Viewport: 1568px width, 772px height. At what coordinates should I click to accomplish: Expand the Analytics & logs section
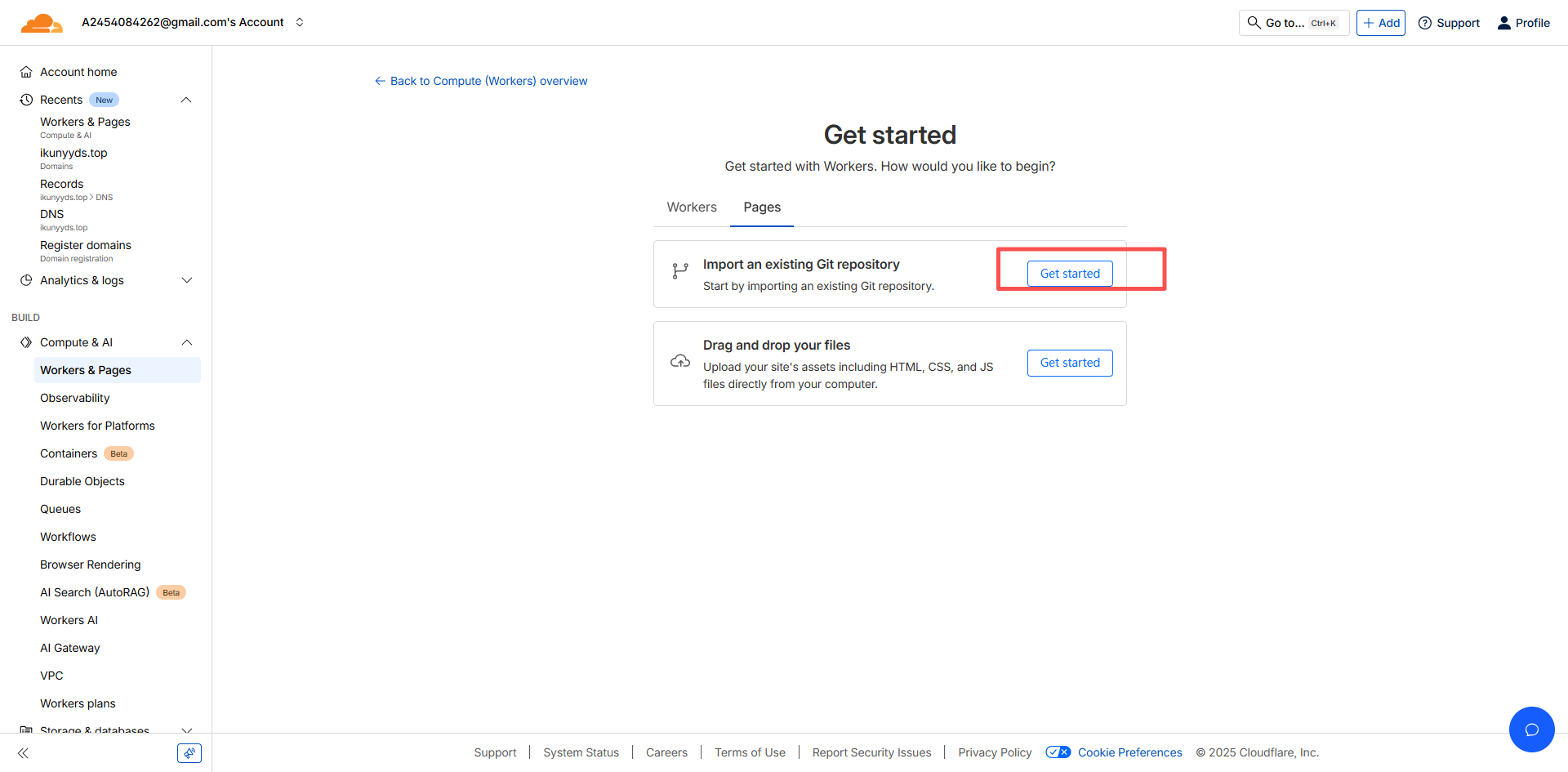coord(186,280)
